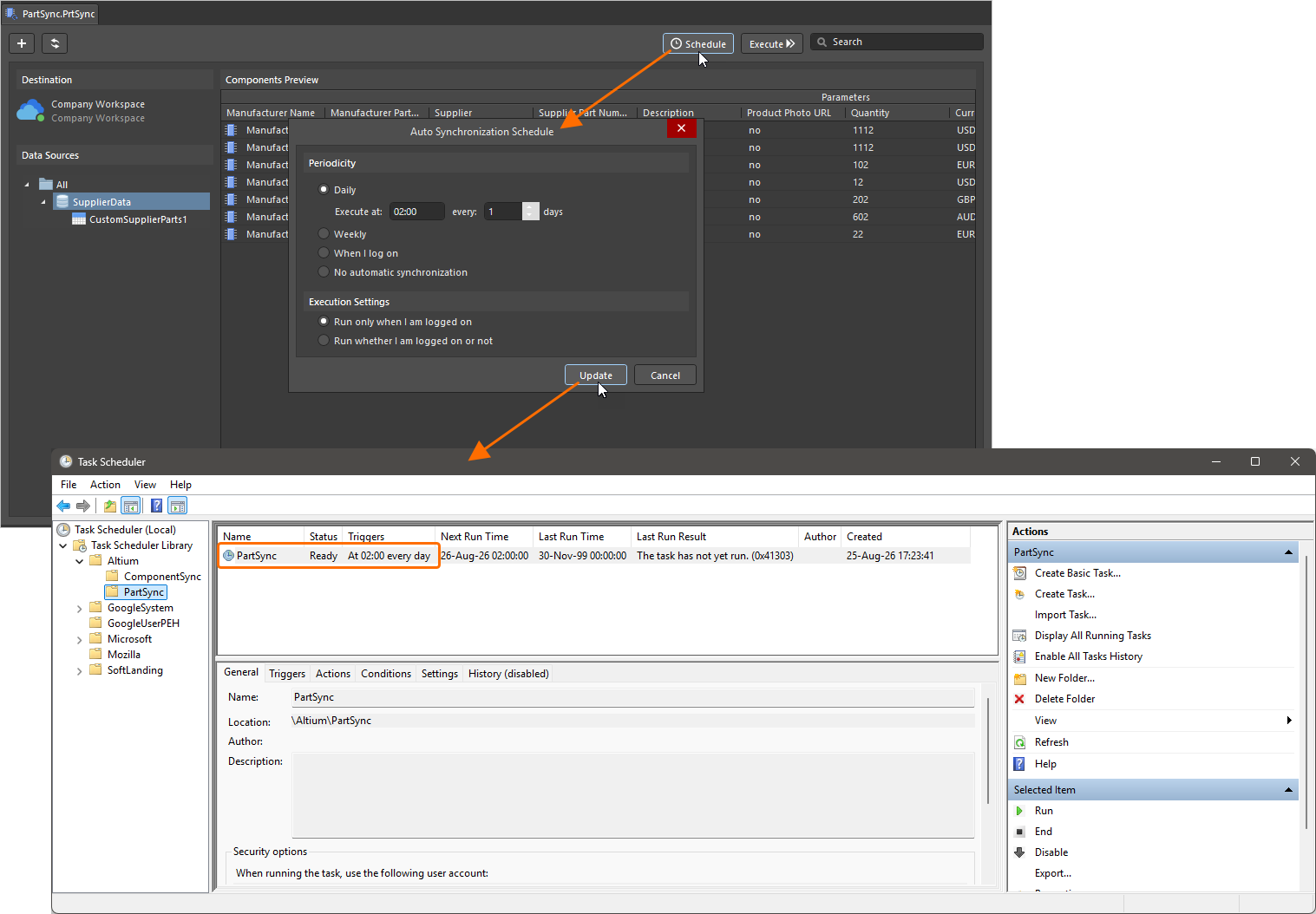This screenshot has height=914, width=1316.
Task: Collapse the PartSync section in Actions pane
Action: 1288,552
